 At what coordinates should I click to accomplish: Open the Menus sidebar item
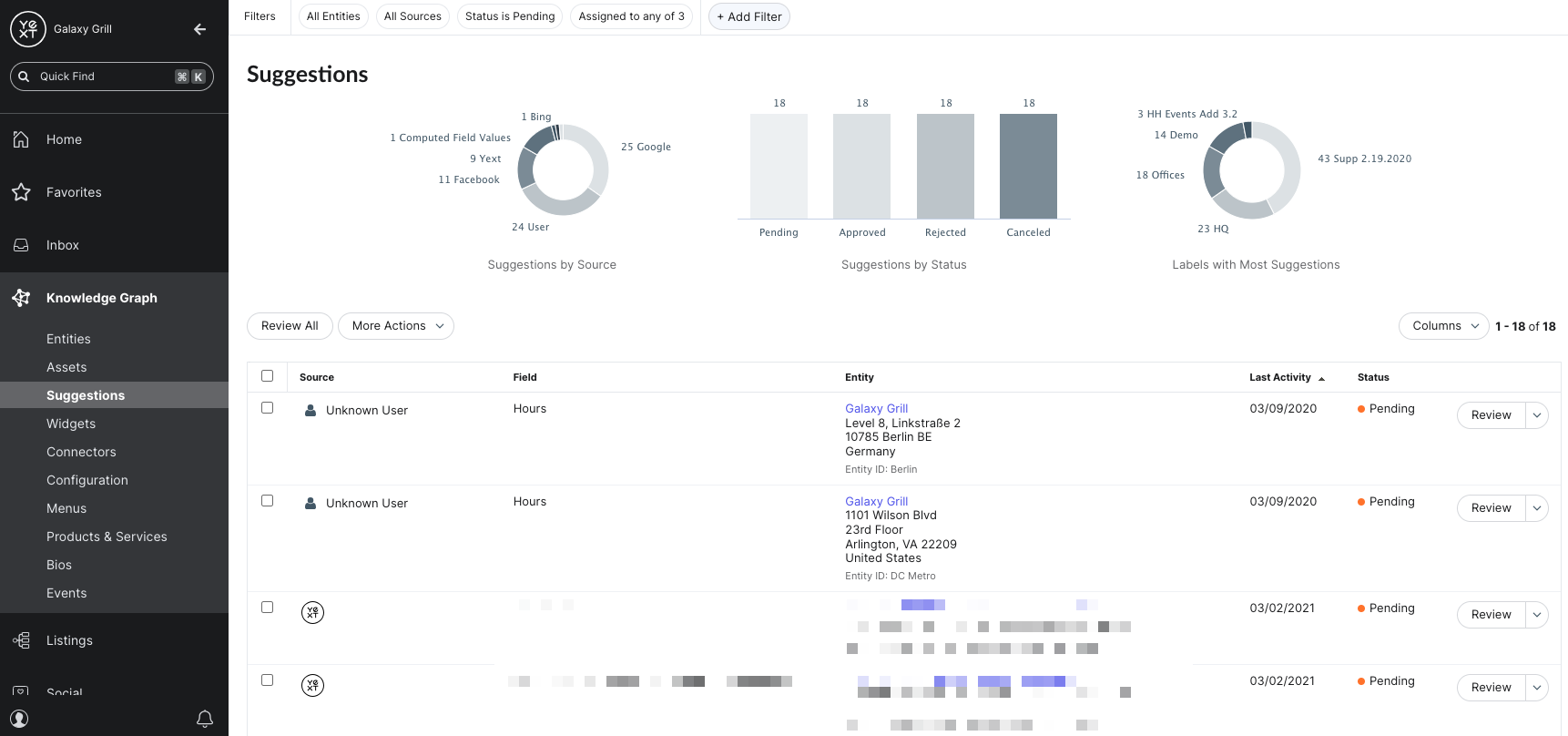pyautogui.click(x=66, y=508)
